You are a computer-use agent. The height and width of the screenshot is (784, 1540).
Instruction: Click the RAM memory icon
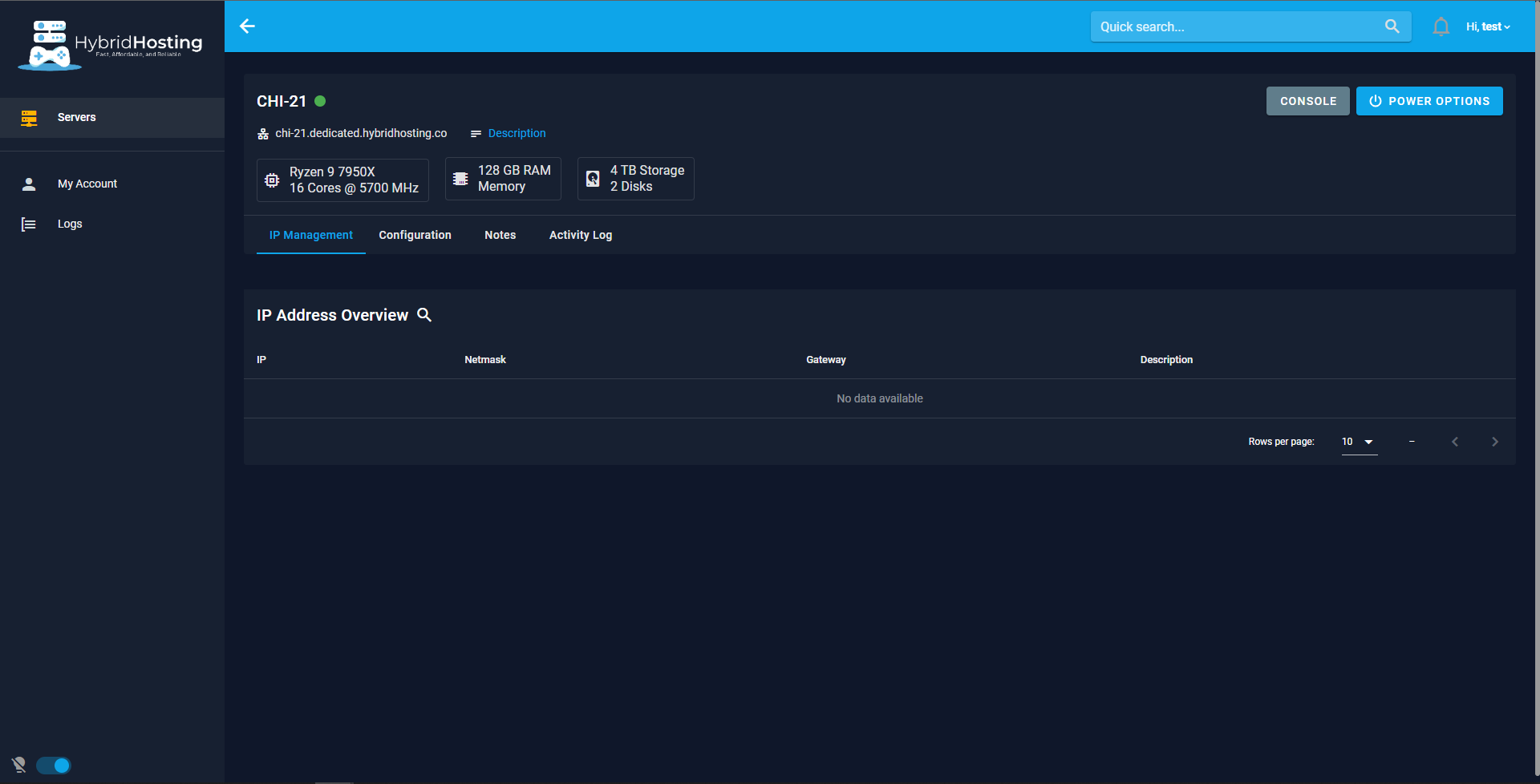pyautogui.click(x=460, y=179)
